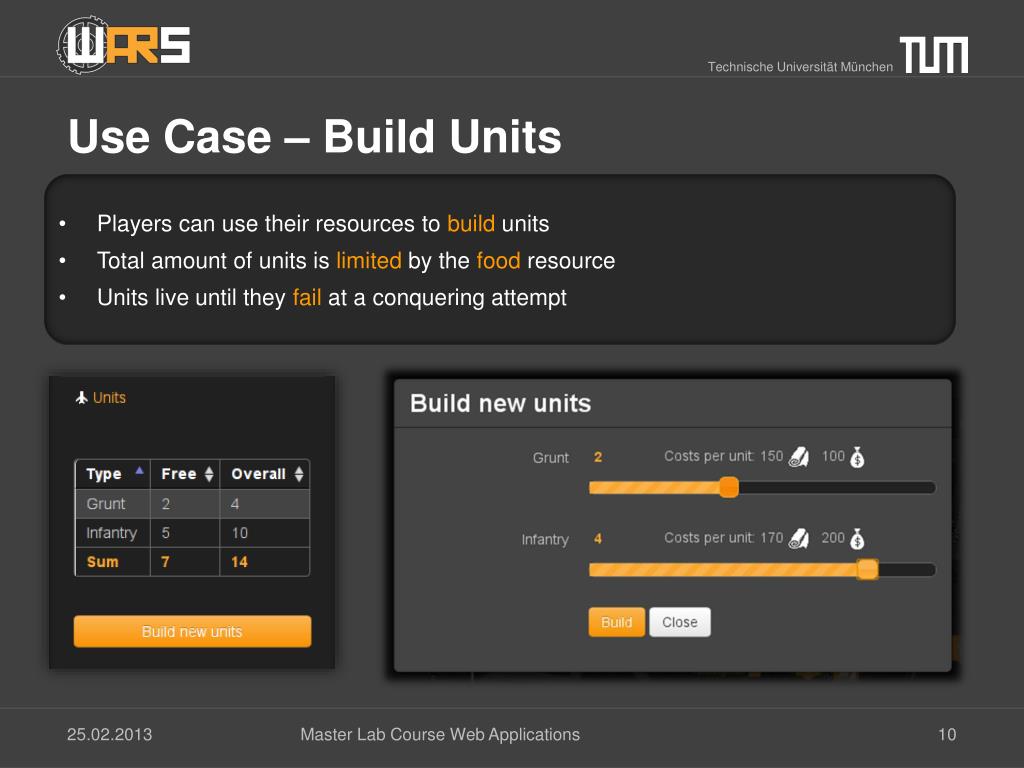This screenshot has height=768, width=1024.
Task: Click the Build new units button
Action: (x=192, y=632)
